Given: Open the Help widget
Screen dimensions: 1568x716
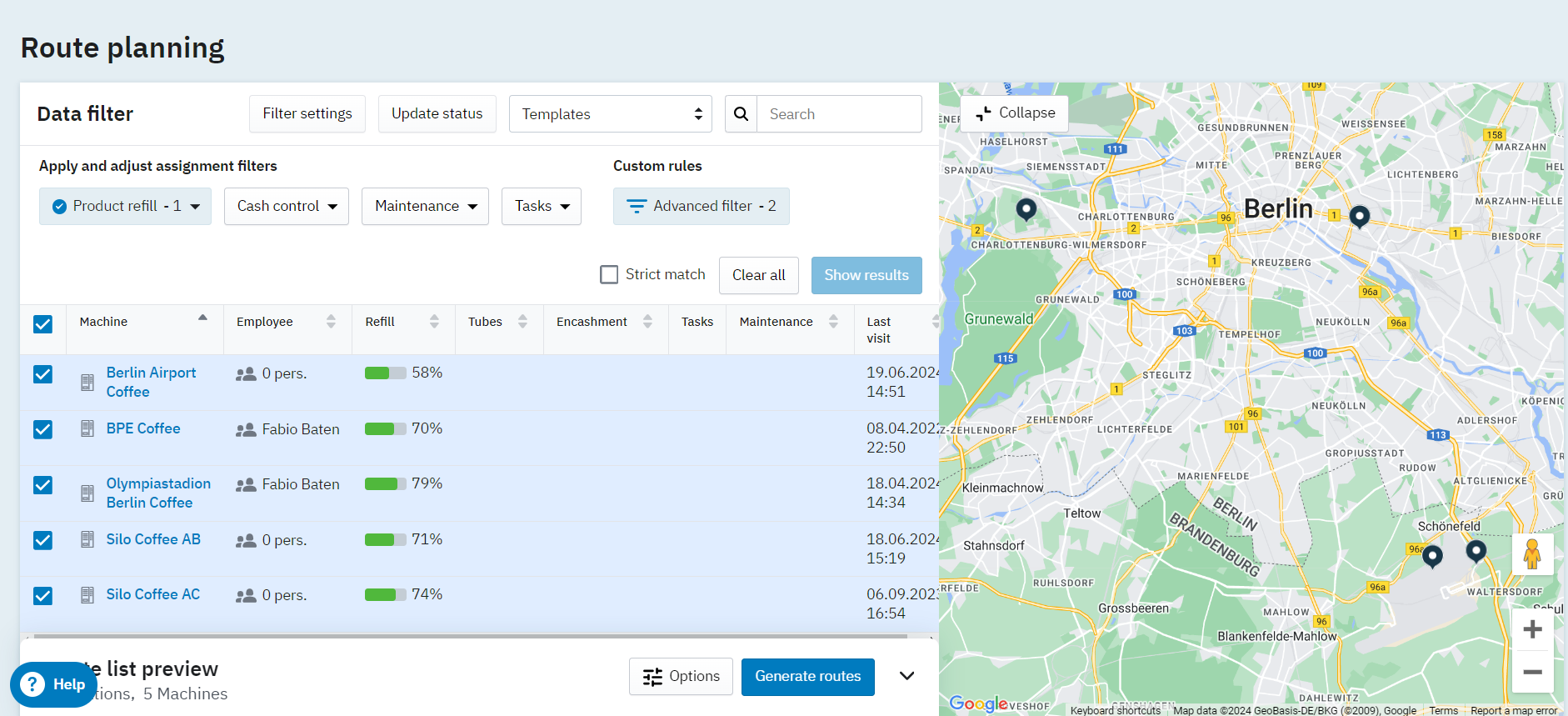Looking at the screenshot, I should [53, 684].
